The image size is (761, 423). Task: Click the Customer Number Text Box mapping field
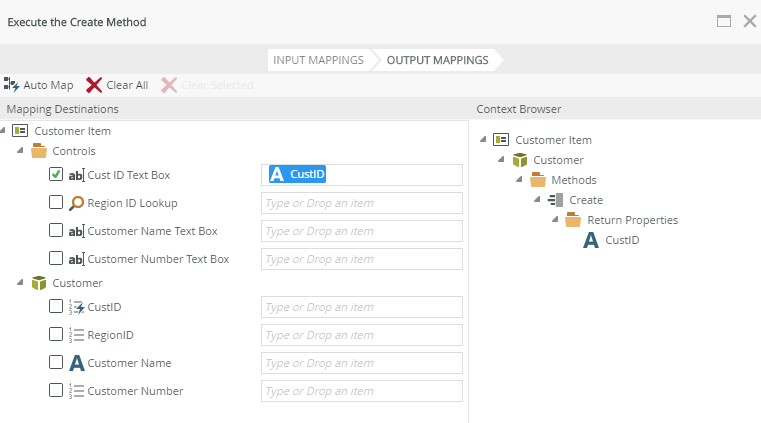tap(362, 259)
